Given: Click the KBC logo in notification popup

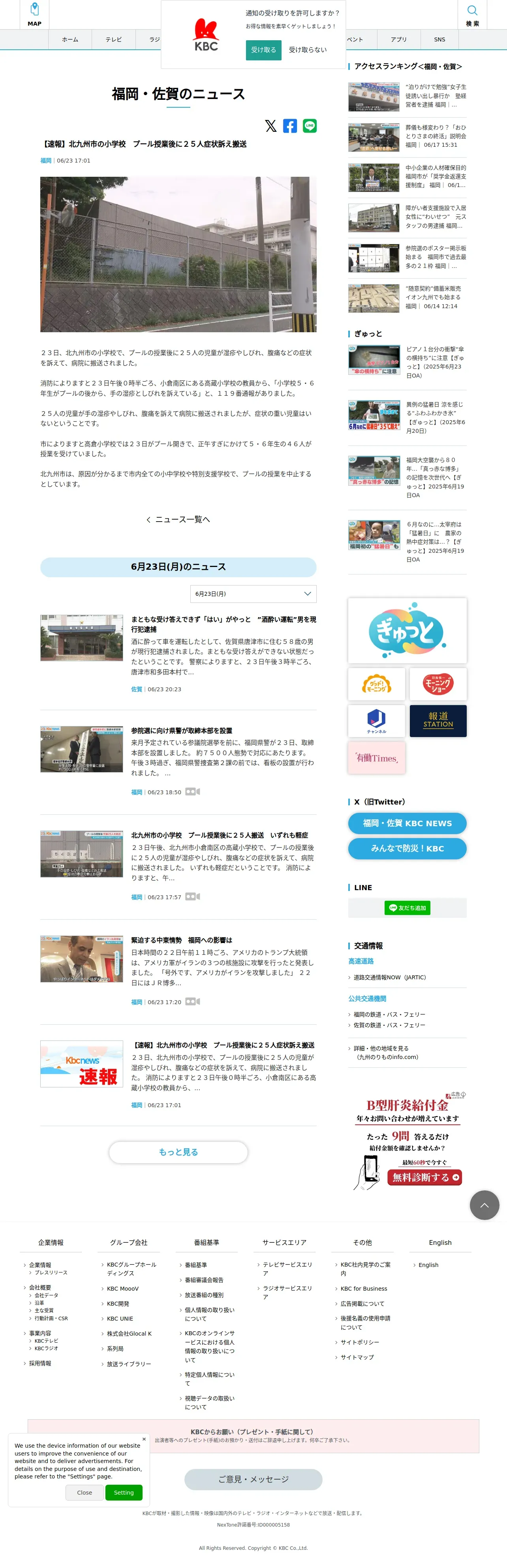Looking at the screenshot, I should coord(206,35).
